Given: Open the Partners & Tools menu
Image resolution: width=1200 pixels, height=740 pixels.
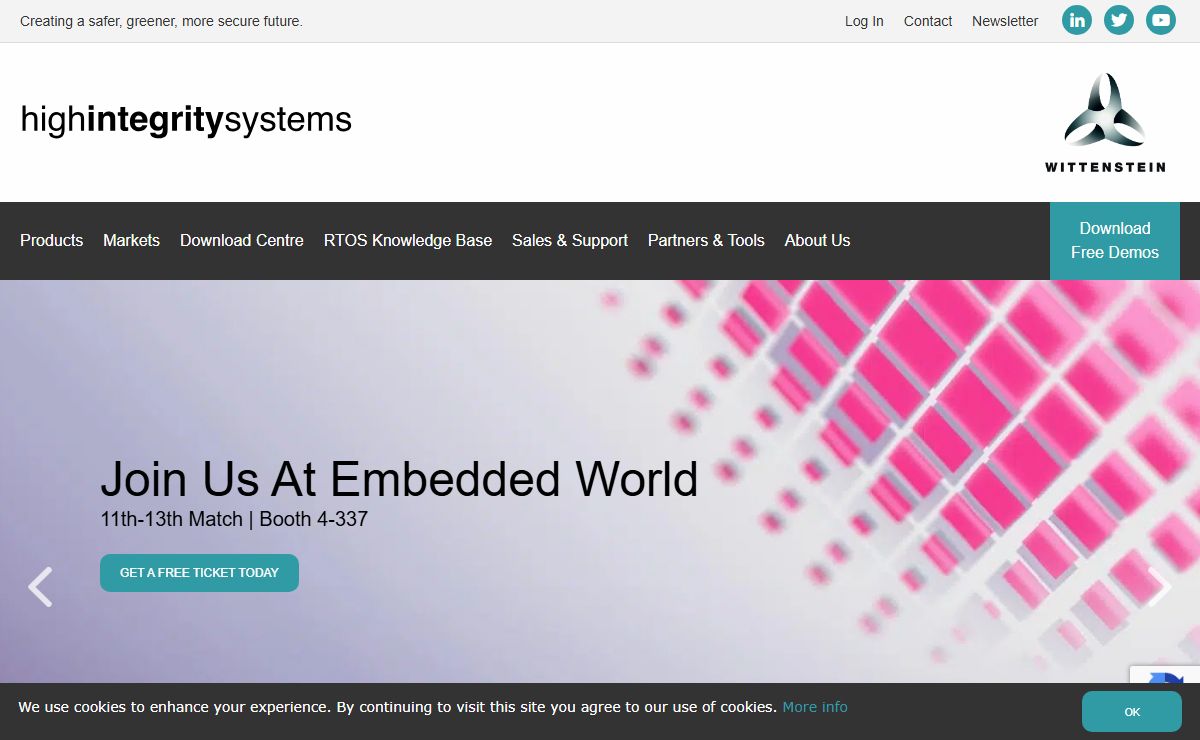Looking at the screenshot, I should tap(706, 240).
